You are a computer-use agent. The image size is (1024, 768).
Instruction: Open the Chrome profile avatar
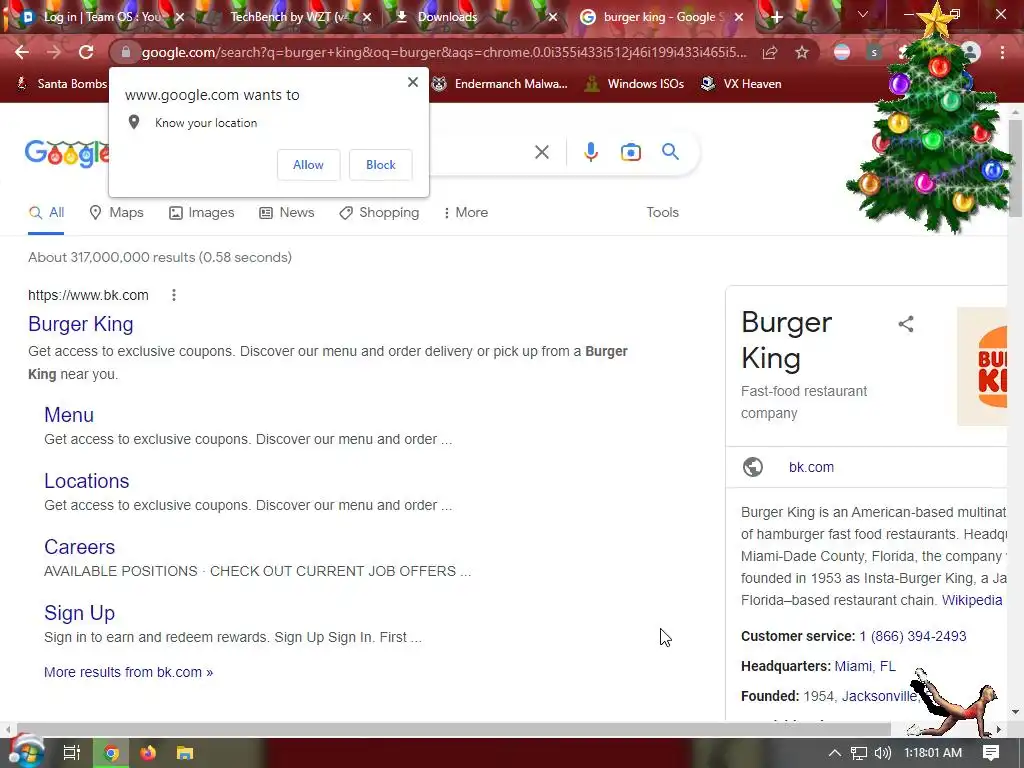(x=971, y=52)
